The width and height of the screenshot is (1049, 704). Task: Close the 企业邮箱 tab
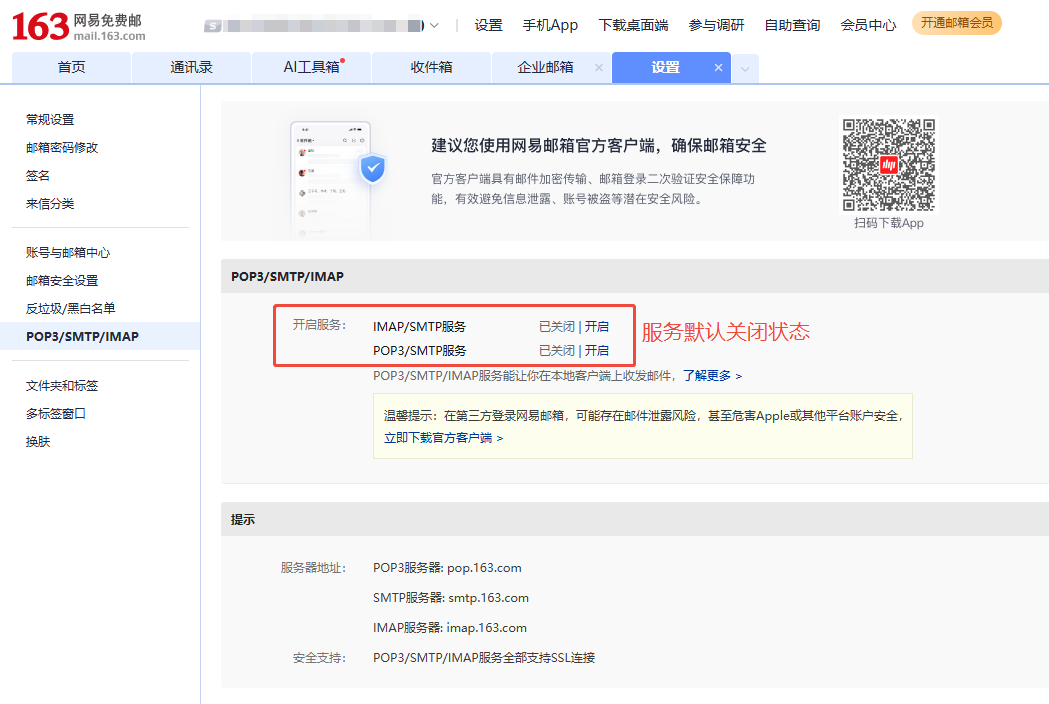point(598,68)
